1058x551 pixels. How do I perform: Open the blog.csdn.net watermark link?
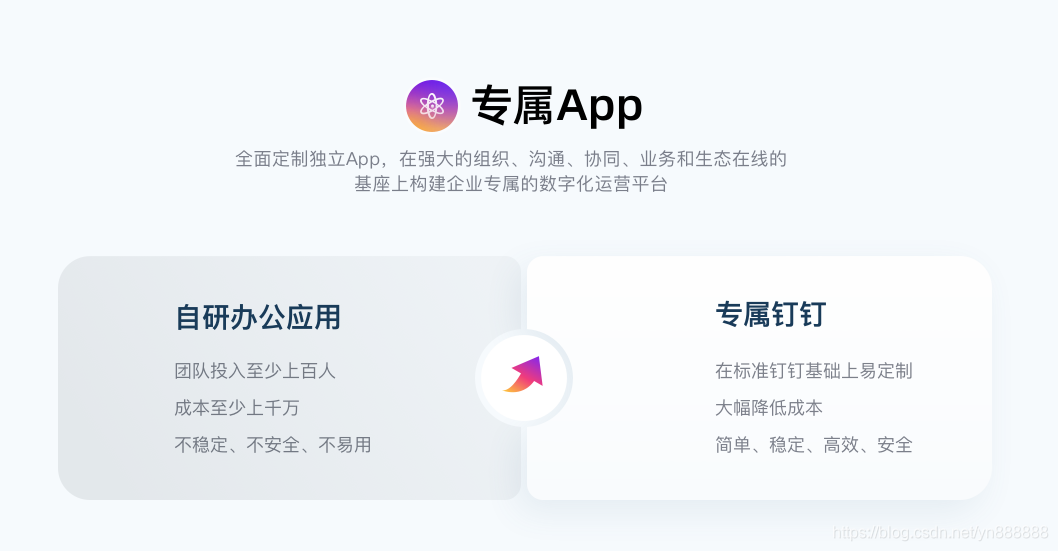(941, 533)
